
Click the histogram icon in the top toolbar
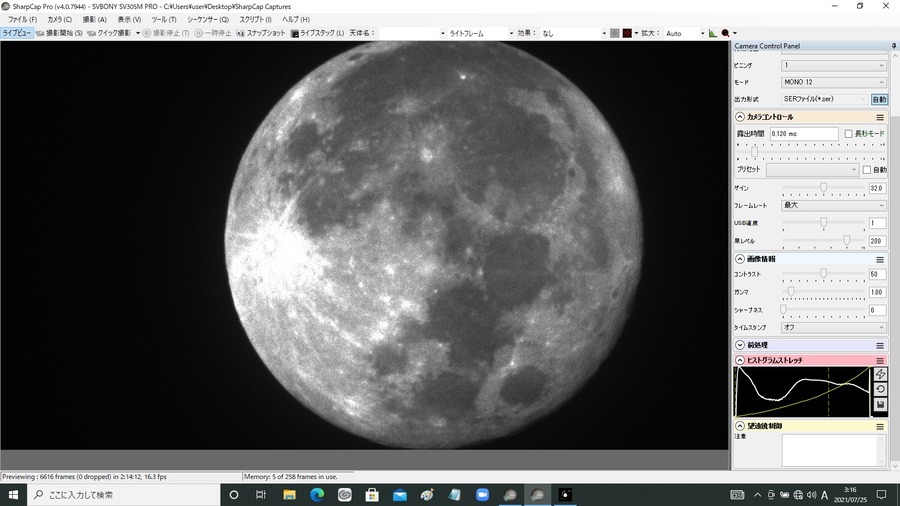pos(713,33)
